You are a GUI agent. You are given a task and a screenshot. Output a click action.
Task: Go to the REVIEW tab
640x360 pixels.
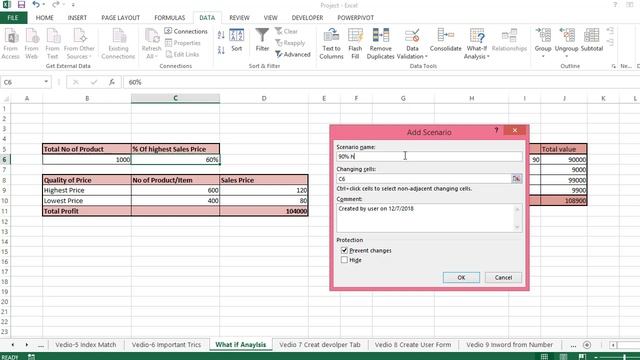[239, 18]
